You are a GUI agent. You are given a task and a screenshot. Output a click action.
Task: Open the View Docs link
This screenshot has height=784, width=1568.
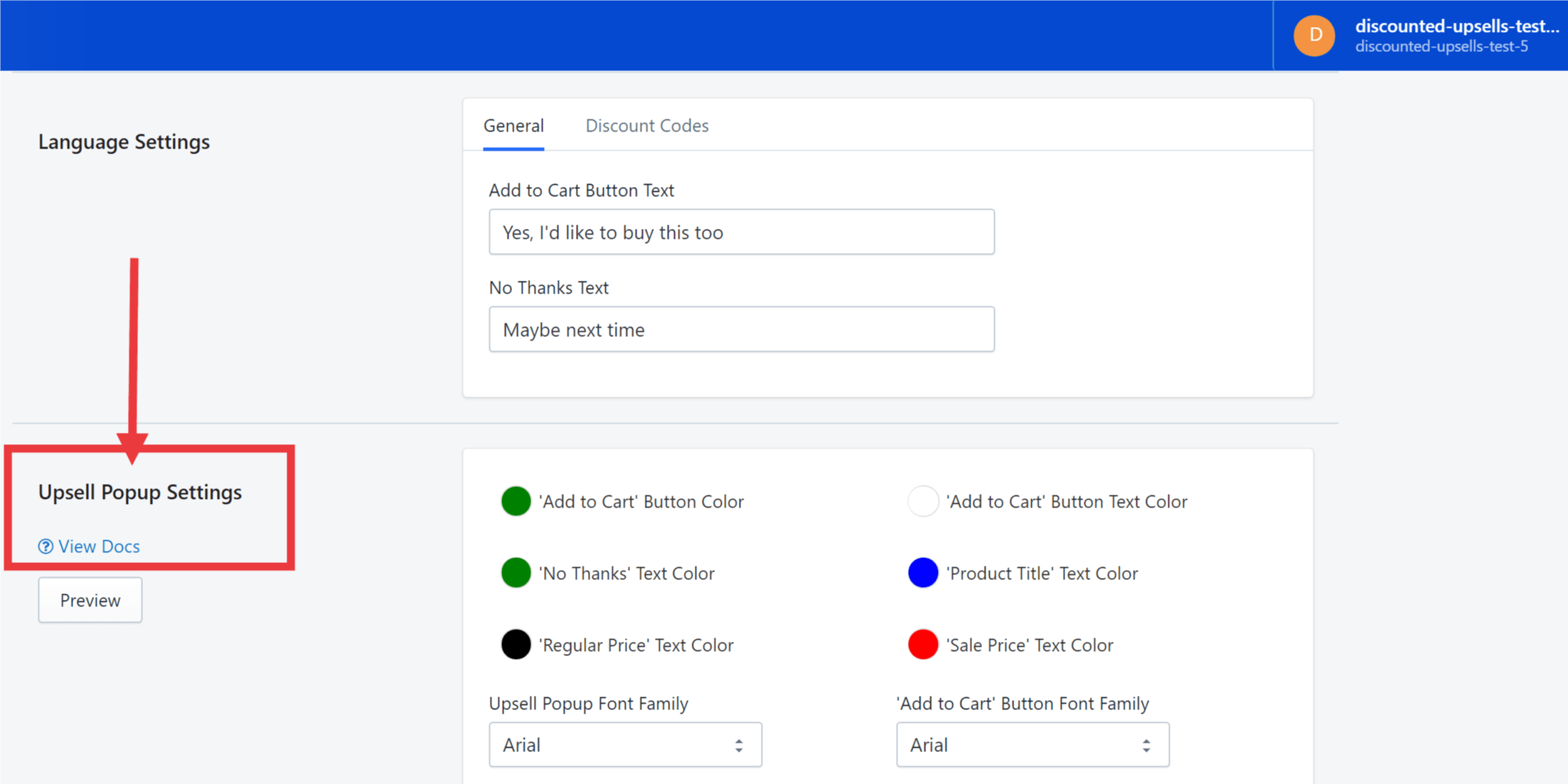99,546
